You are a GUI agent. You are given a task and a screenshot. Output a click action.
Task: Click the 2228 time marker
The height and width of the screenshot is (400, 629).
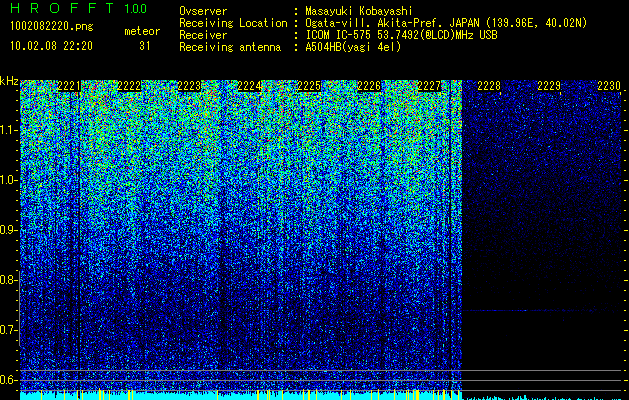coord(489,86)
